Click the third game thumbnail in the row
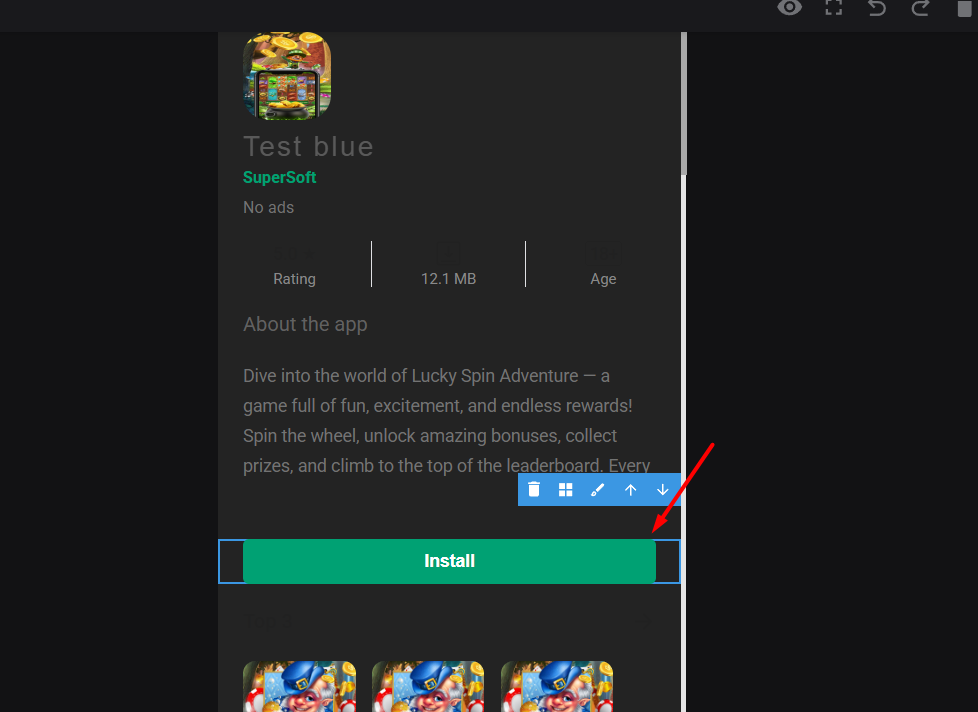The height and width of the screenshot is (712, 978). pyautogui.click(x=557, y=687)
